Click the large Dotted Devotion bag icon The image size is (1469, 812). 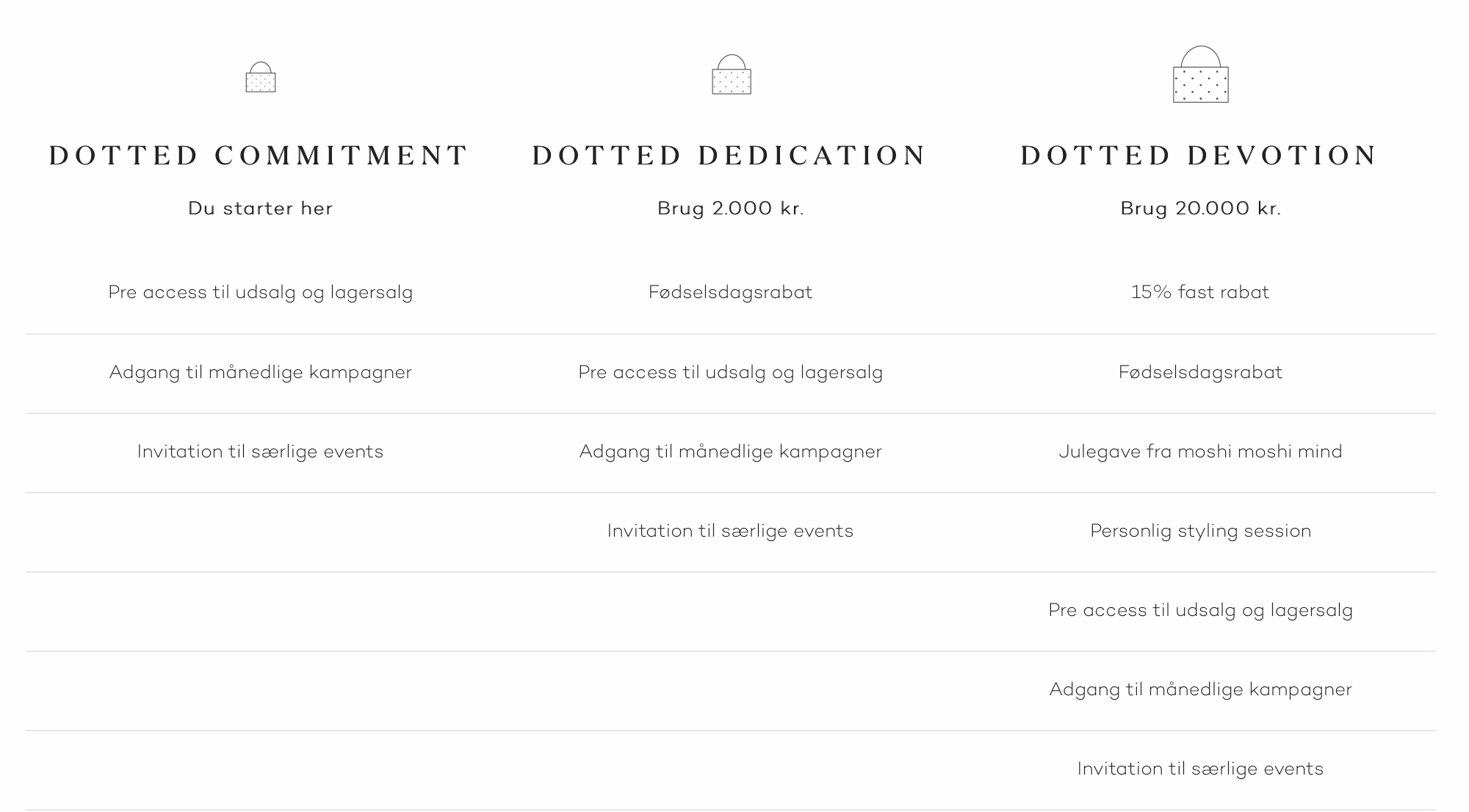[x=1201, y=74]
